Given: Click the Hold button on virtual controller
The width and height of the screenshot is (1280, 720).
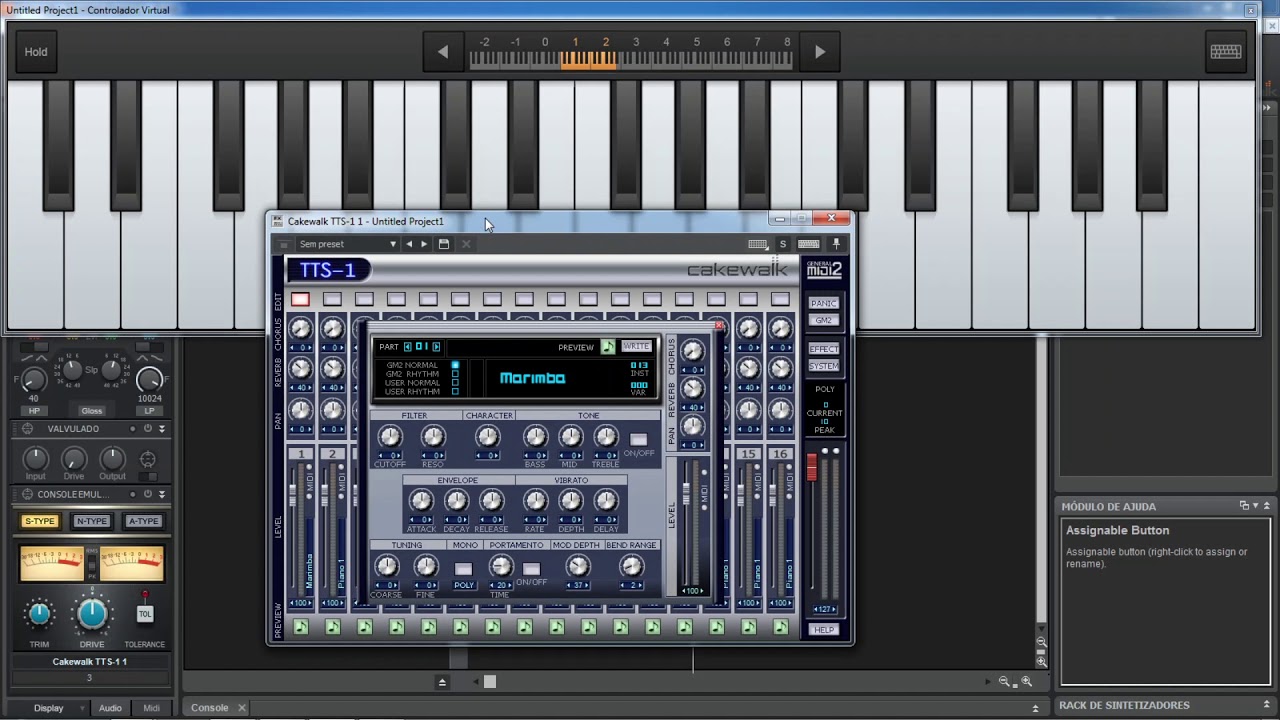Looking at the screenshot, I should click(36, 52).
